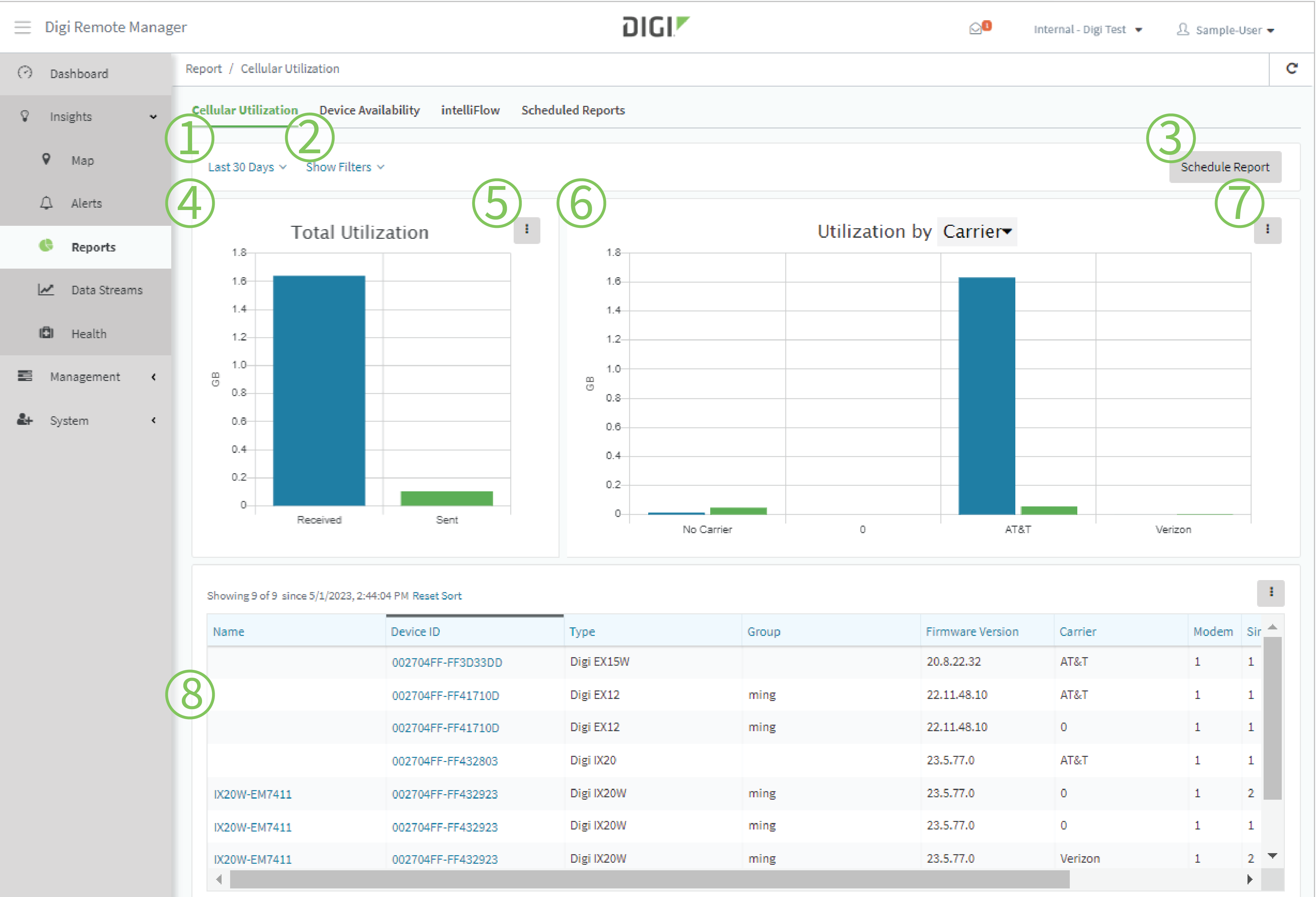The width and height of the screenshot is (1316, 897).
Task: Sort table by Type column
Action: [581, 631]
